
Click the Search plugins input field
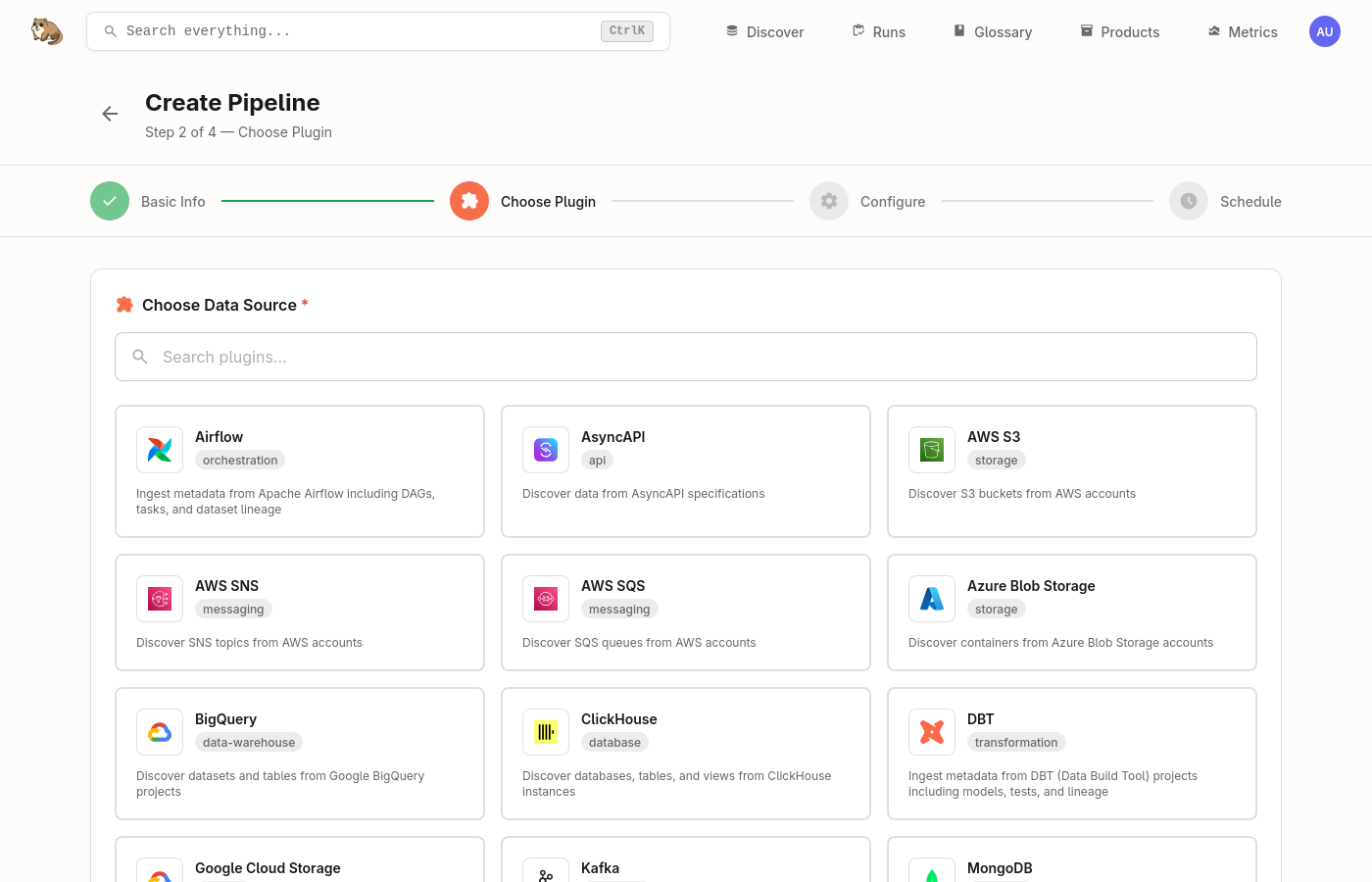686,357
